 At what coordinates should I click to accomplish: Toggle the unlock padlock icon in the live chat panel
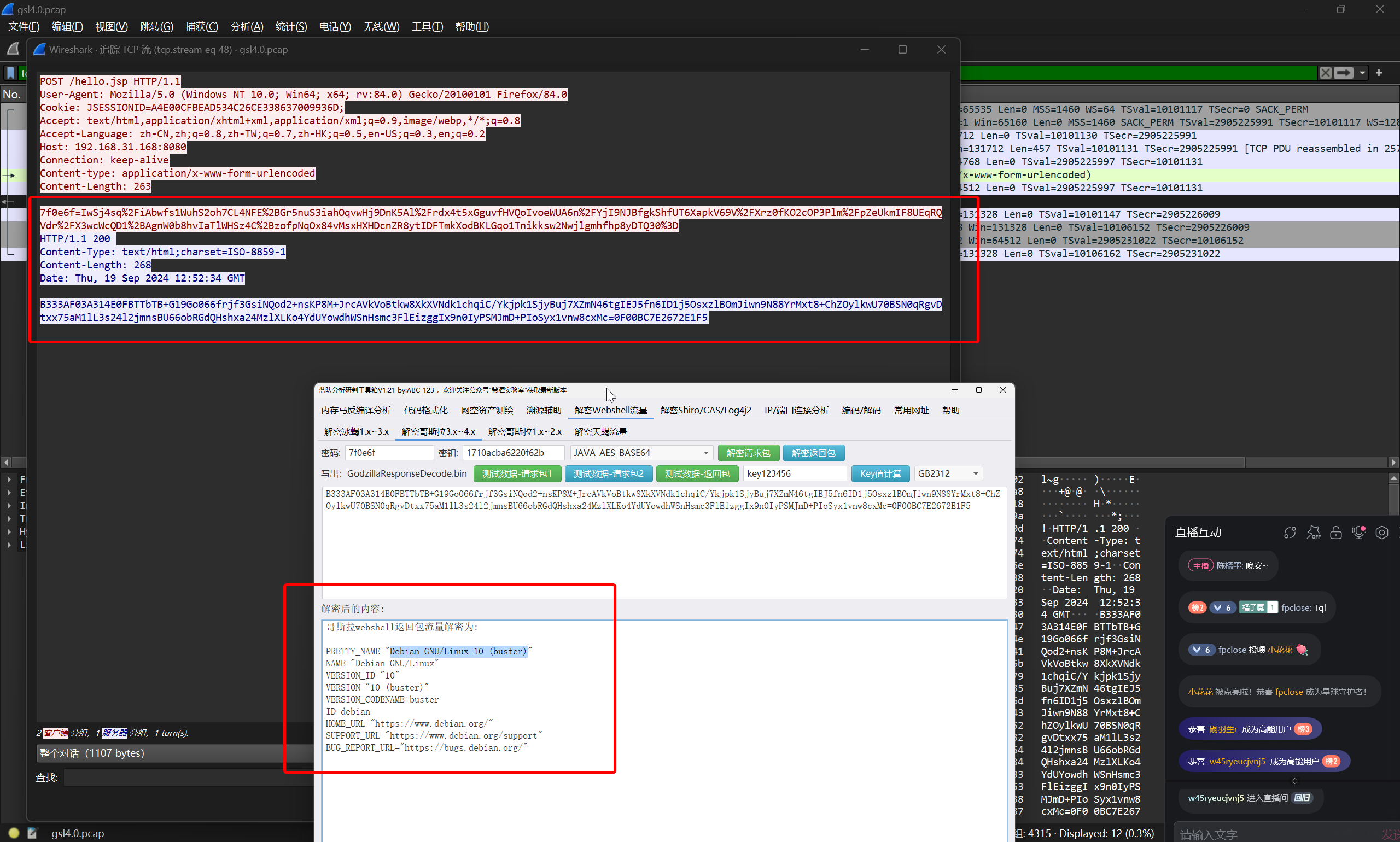(1336, 532)
